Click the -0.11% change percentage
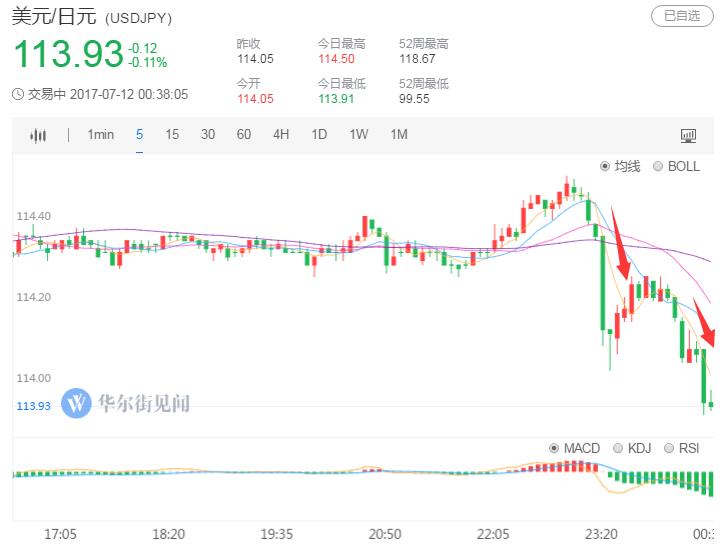724x552 pixels. pyautogui.click(x=148, y=62)
